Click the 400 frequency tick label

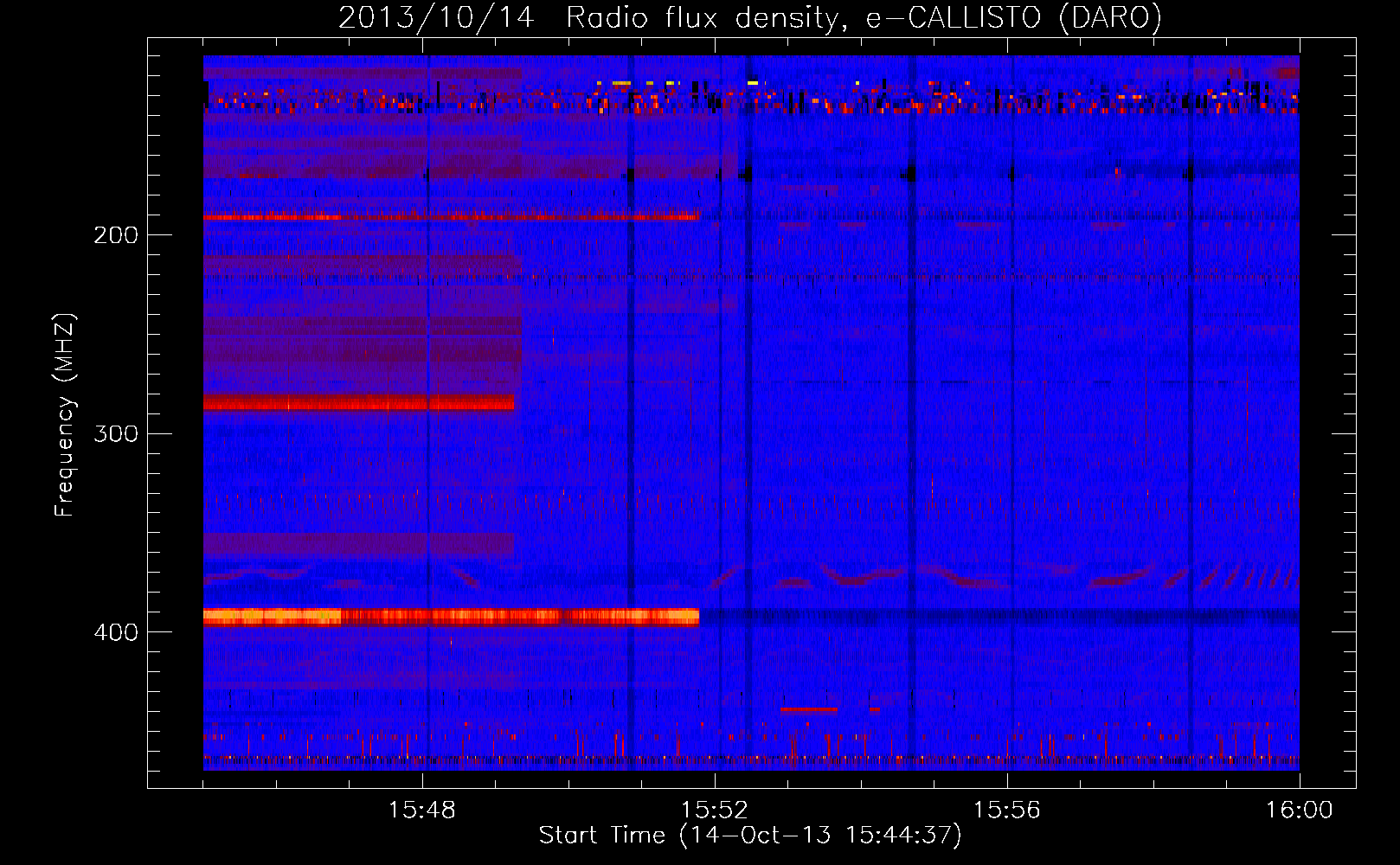tap(116, 632)
